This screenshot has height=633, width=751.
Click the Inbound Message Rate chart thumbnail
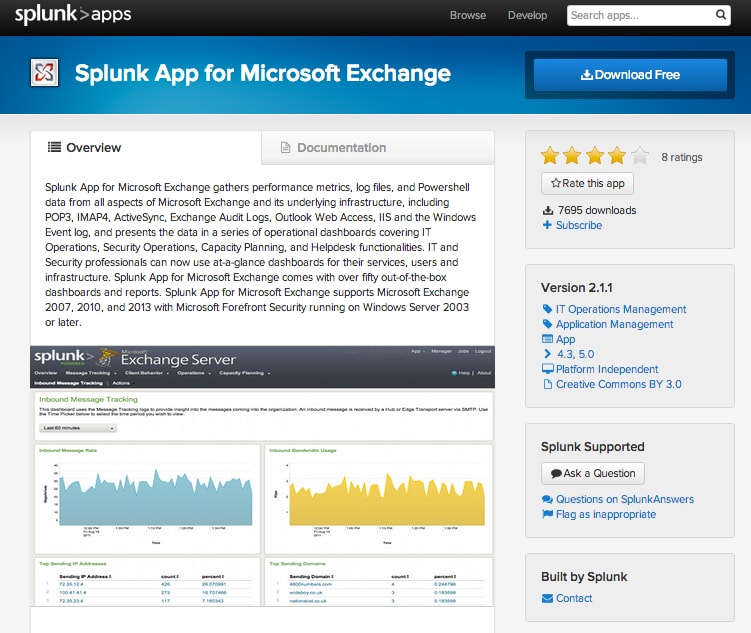point(147,499)
